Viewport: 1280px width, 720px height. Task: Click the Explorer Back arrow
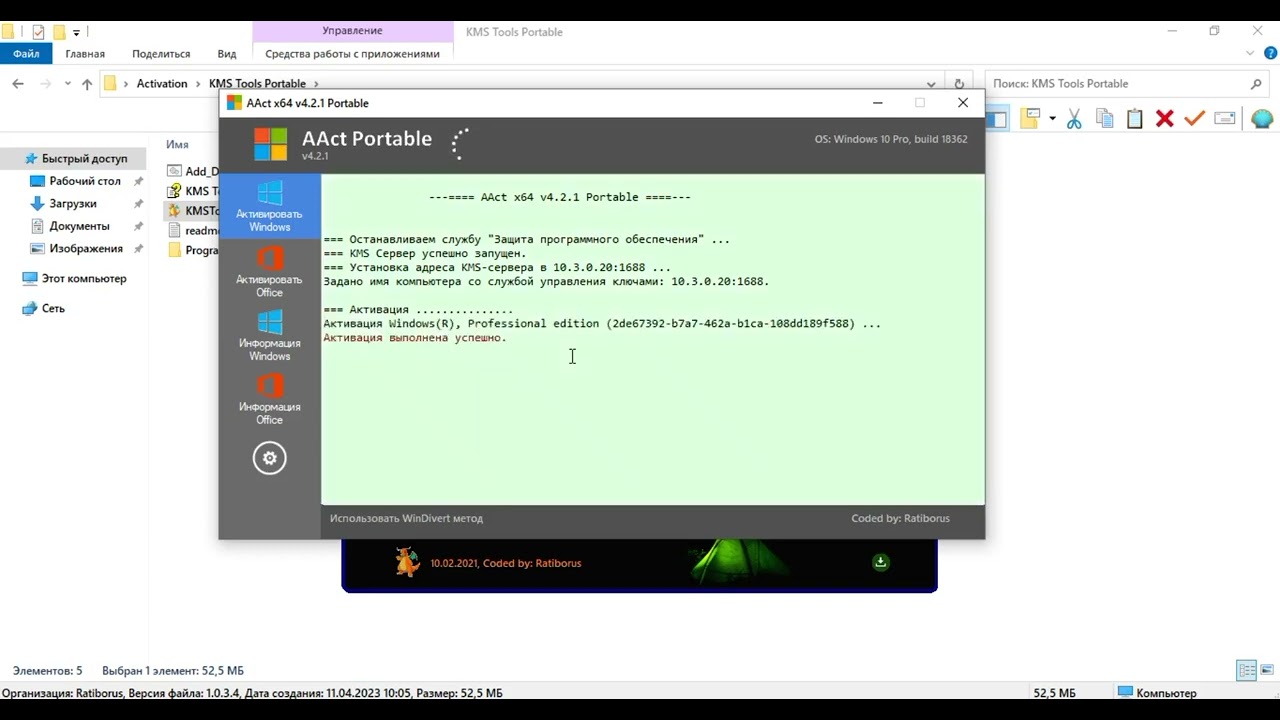tap(18, 84)
